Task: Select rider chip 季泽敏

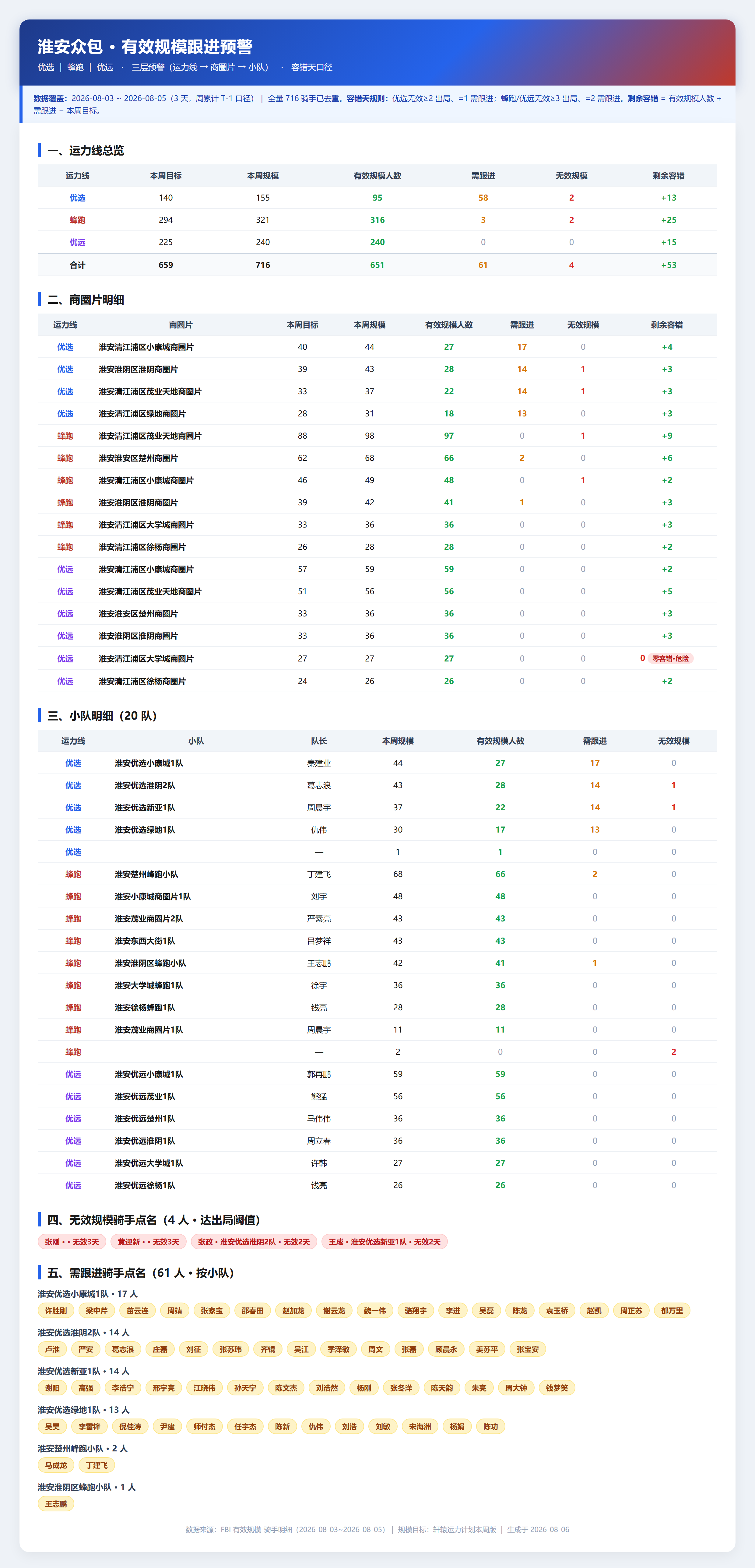Action: [x=339, y=1349]
